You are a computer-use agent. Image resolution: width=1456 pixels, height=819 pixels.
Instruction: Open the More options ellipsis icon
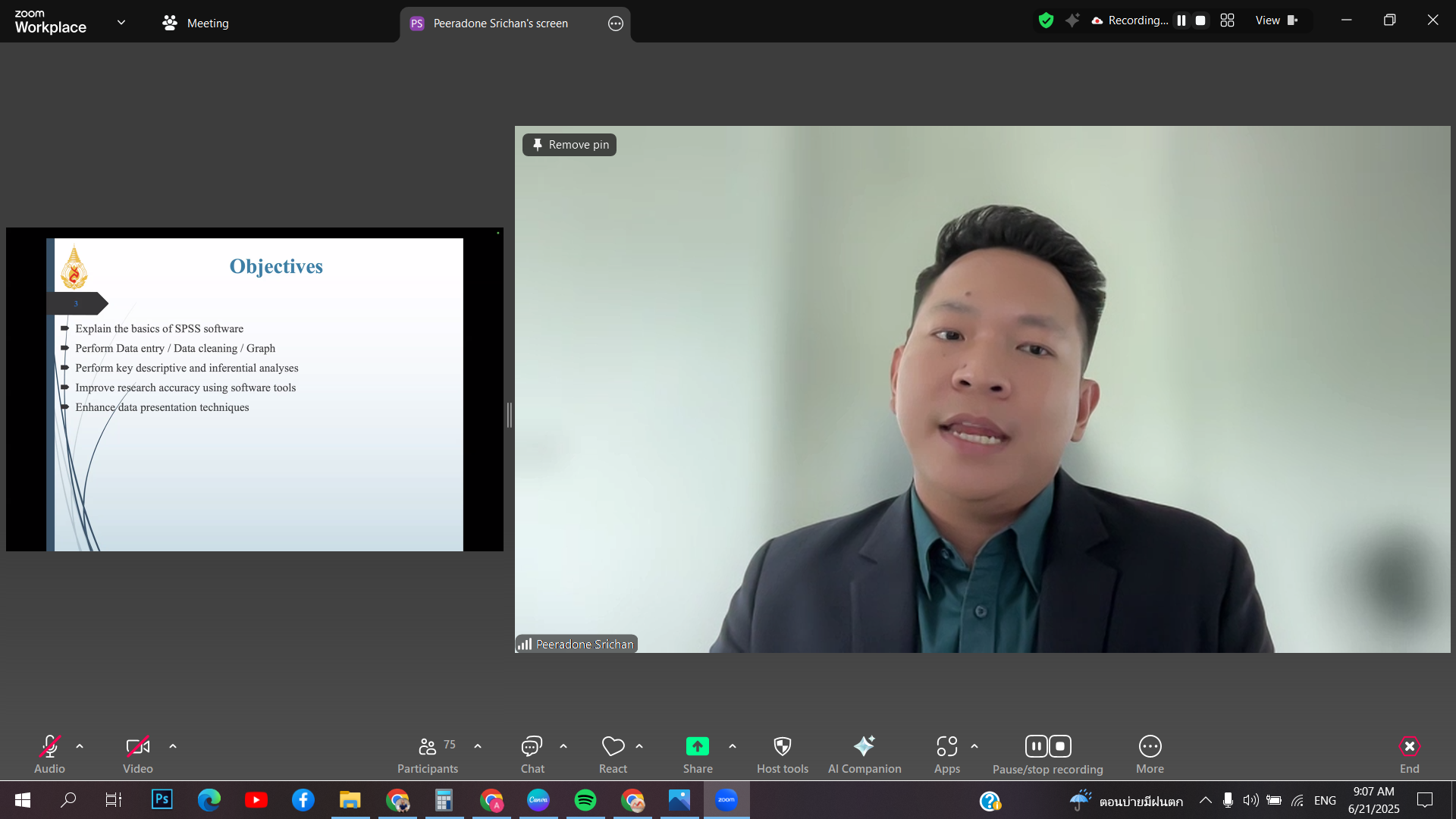1150,747
